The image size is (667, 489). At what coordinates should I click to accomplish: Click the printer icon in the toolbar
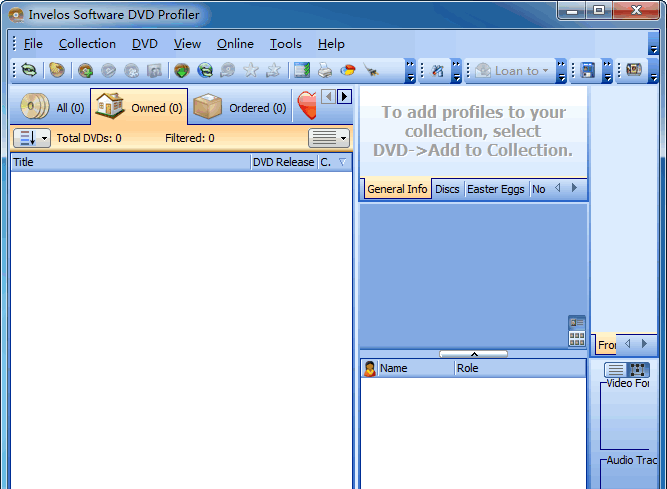(x=325, y=71)
